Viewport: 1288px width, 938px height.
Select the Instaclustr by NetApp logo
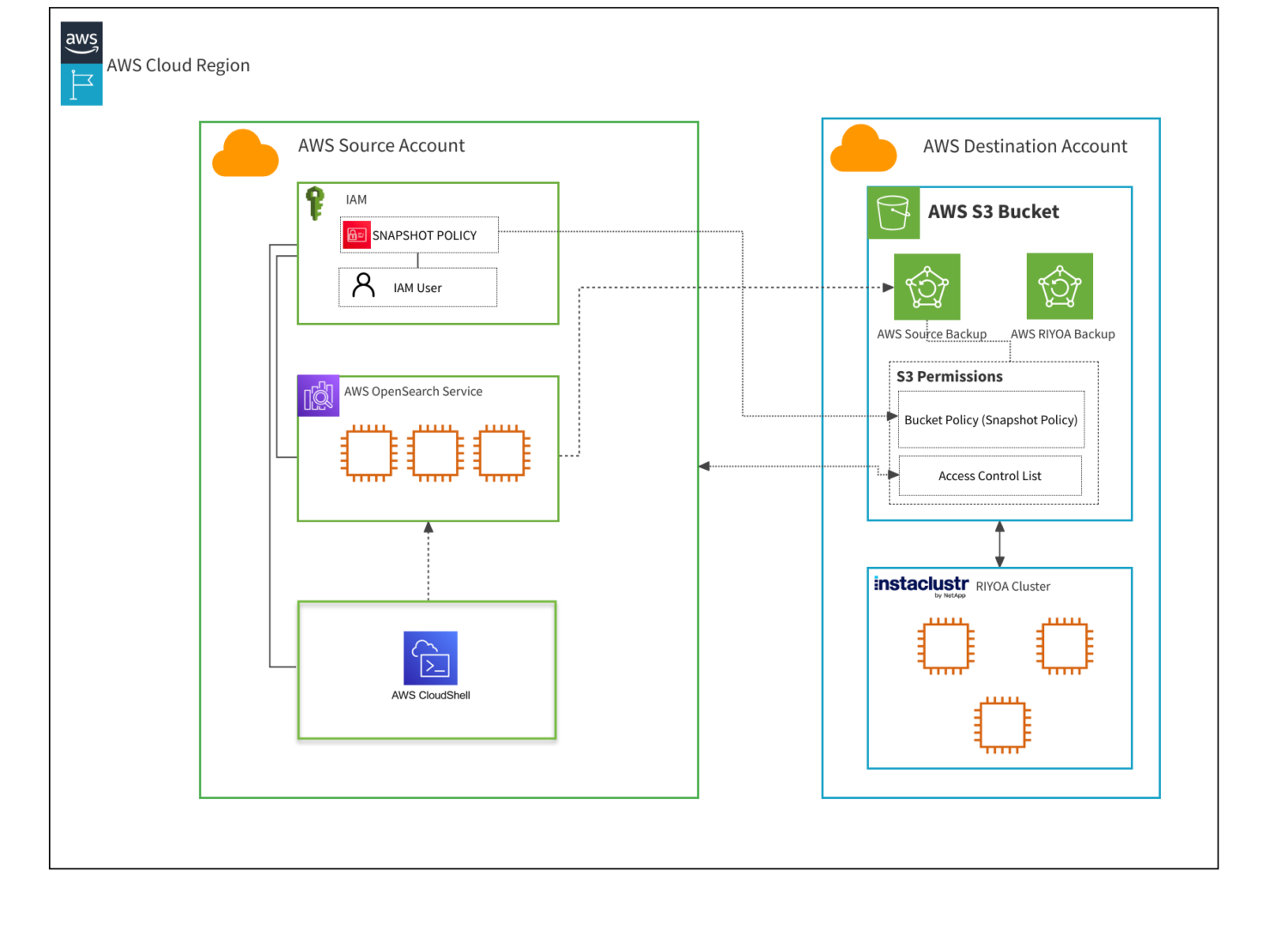(920, 585)
